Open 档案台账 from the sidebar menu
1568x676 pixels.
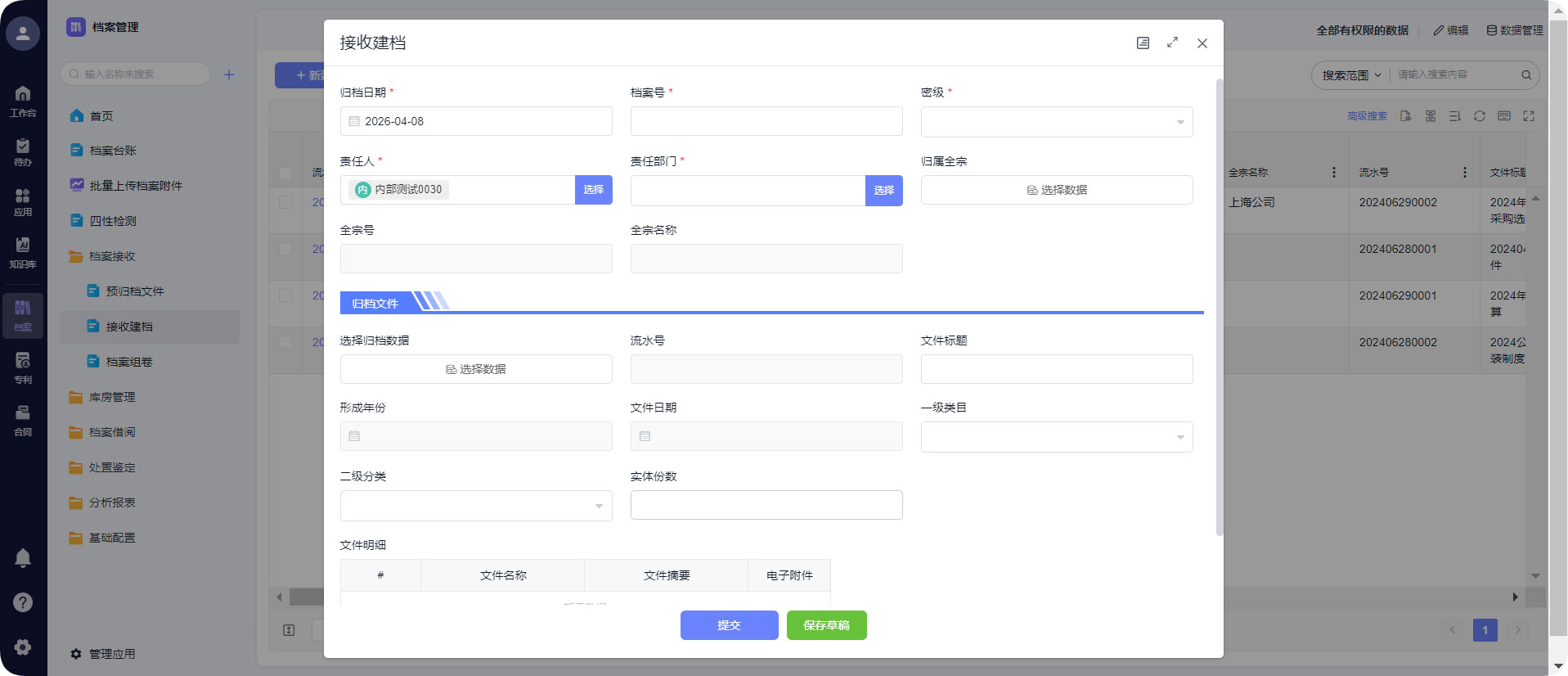(x=113, y=151)
